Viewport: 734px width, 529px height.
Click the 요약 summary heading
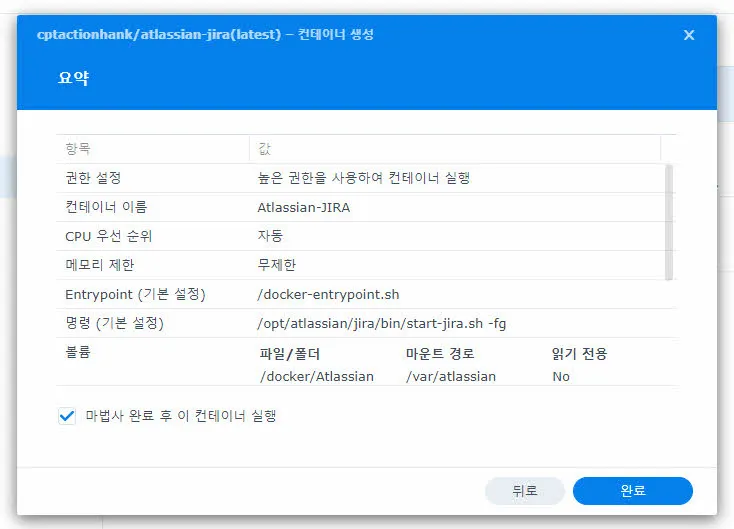click(73, 78)
